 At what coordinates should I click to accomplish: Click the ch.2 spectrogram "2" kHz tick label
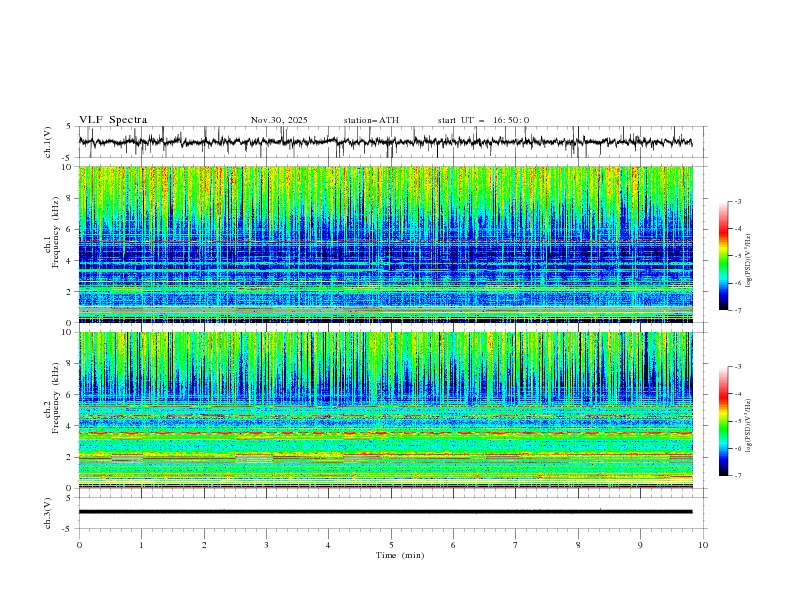point(71,457)
